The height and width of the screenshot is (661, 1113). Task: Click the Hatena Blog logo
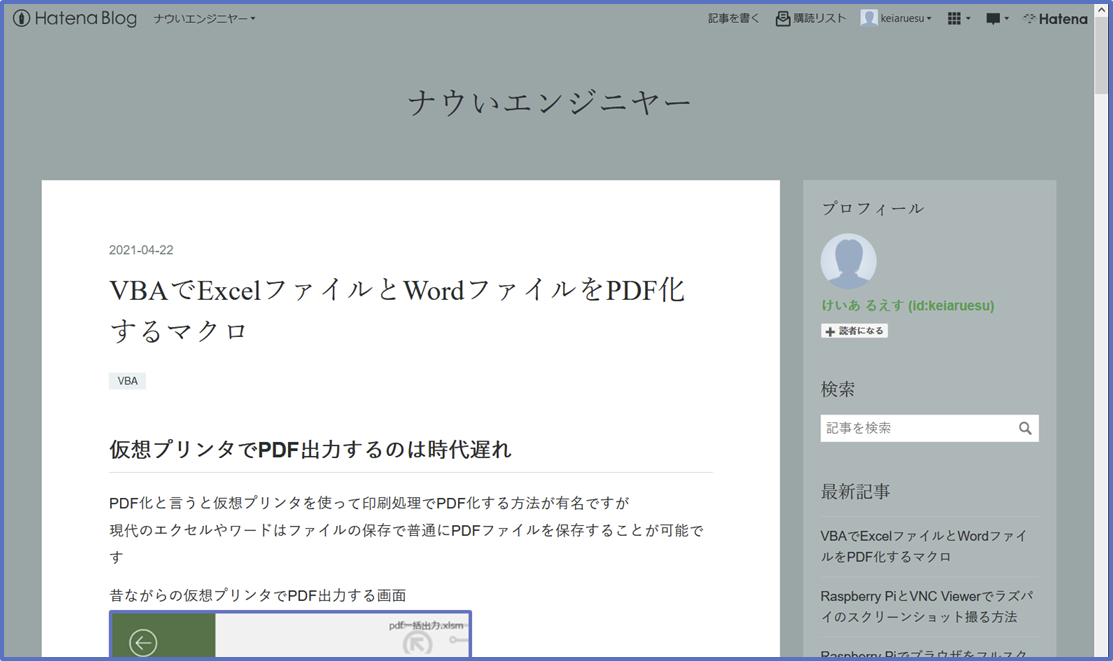pos(73,17)
